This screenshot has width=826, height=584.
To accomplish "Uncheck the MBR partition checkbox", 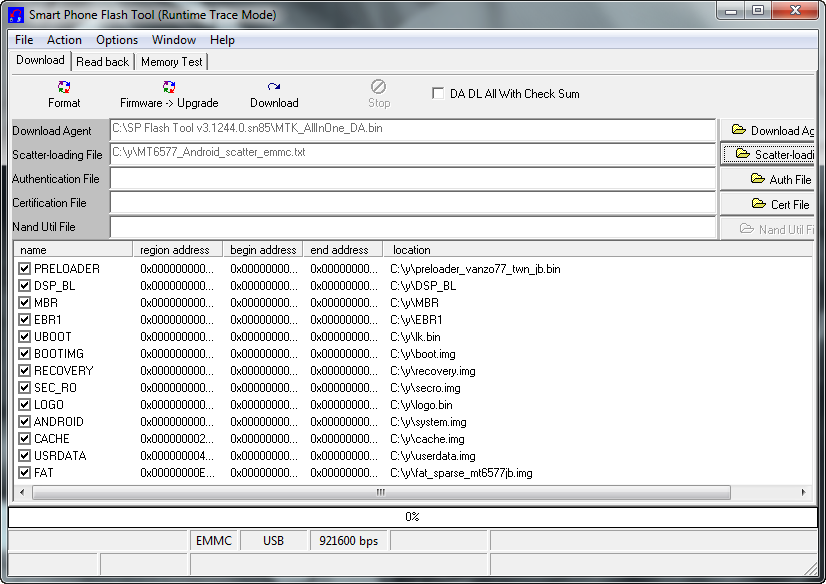I will (x=24, y=302).
